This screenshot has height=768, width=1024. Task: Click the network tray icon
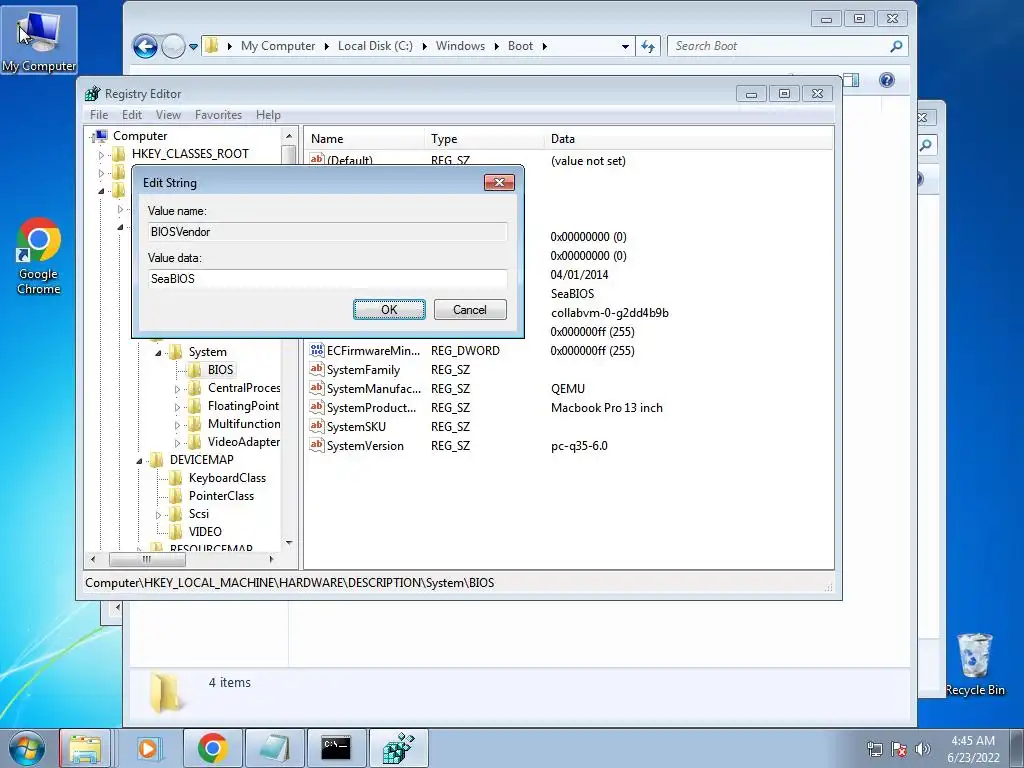[x=874, y=749]
